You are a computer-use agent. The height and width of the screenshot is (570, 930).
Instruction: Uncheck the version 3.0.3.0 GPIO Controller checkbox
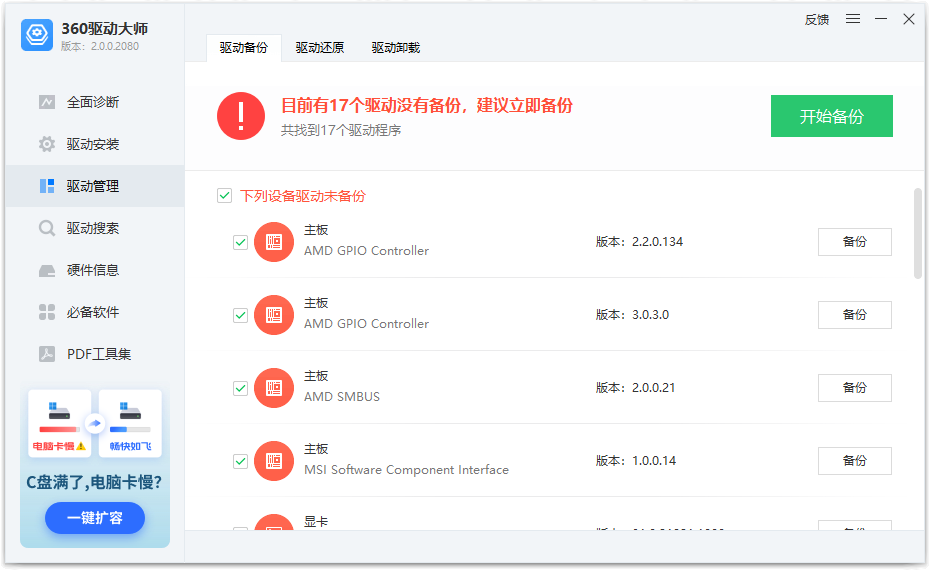click(x=240, y=315)
